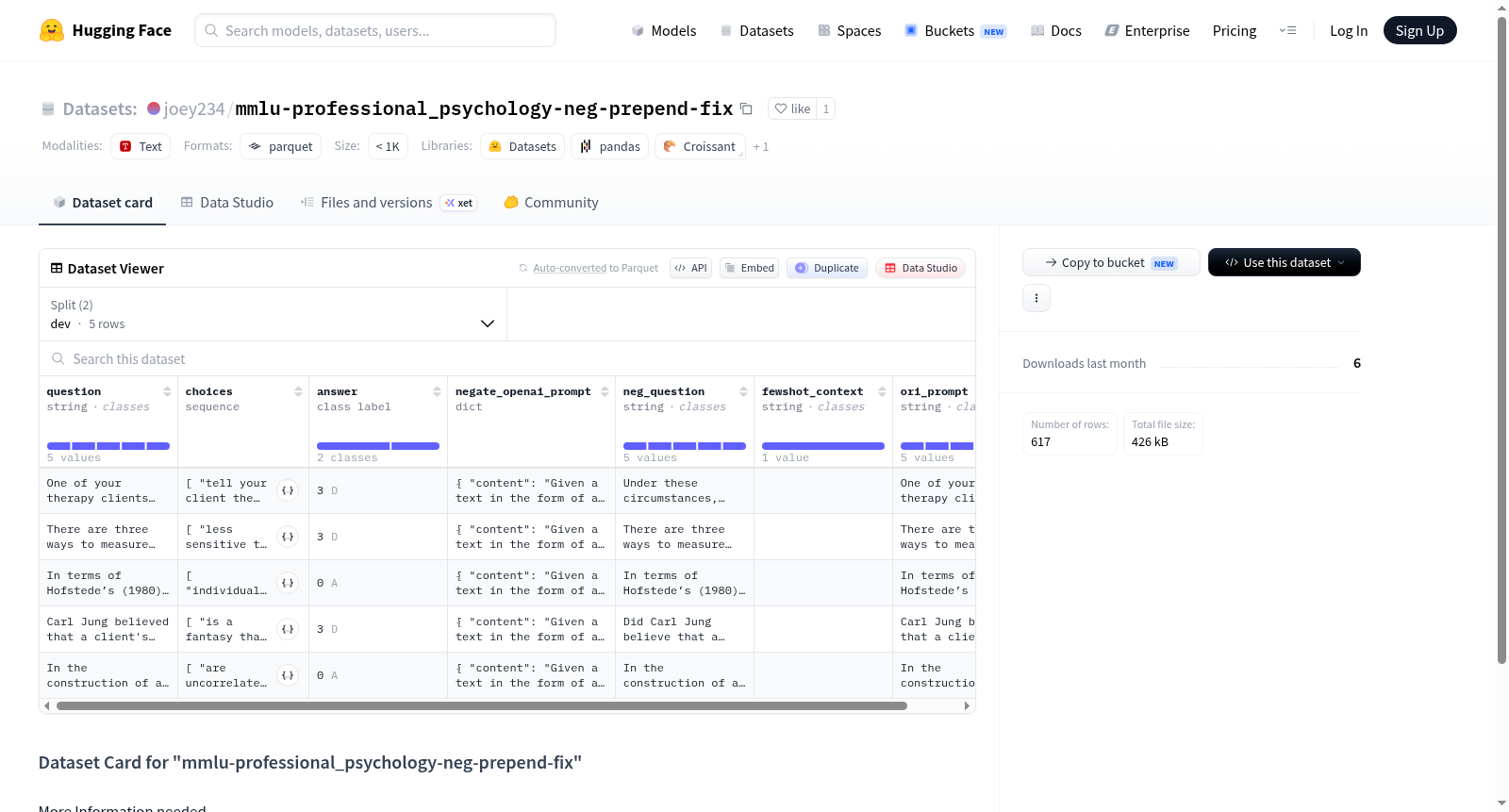Click the Datasets: breadcrumb label
Screen dimensions: 1509x812
pyautogui.click(x=100, y=108)
